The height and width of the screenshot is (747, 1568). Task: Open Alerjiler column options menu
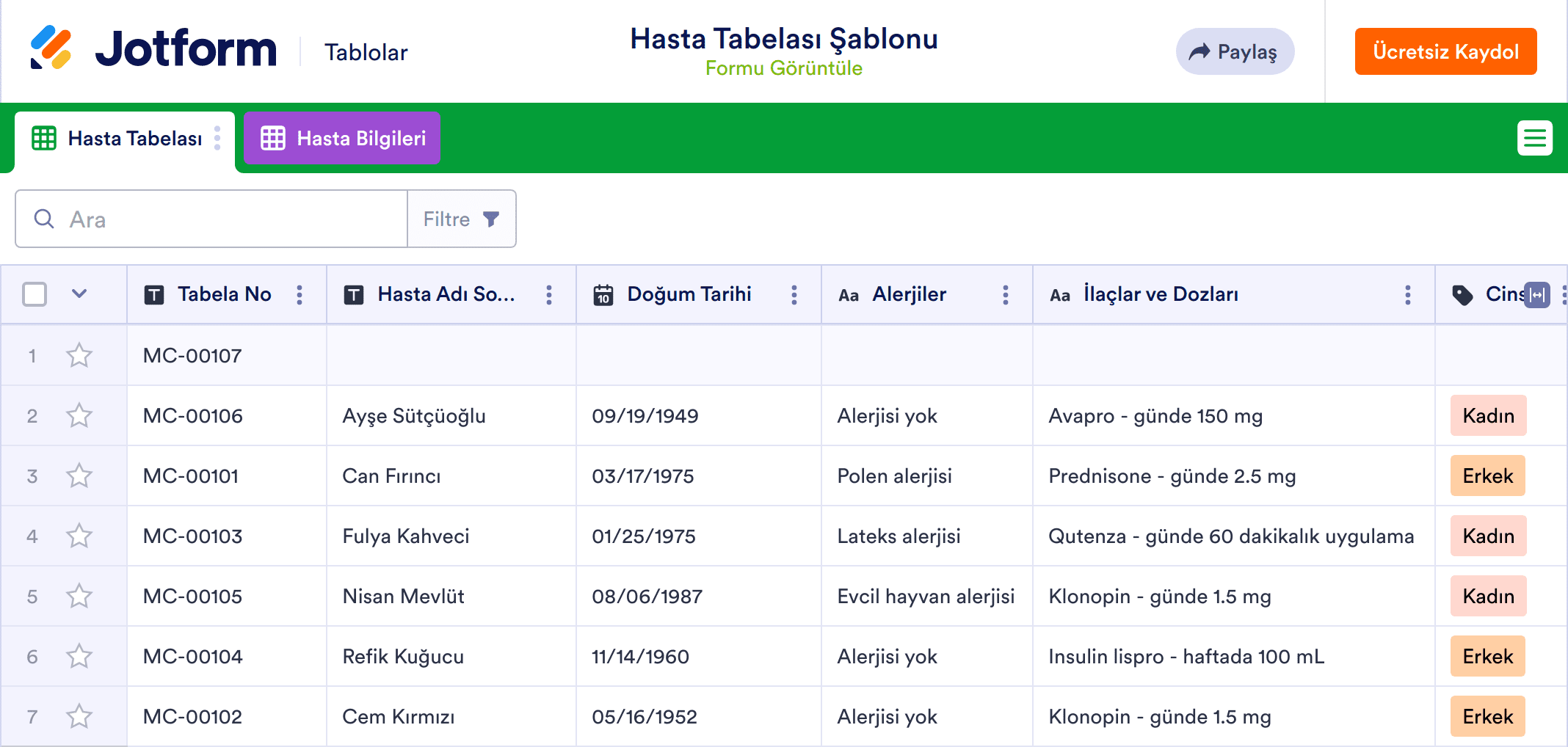1005,295
